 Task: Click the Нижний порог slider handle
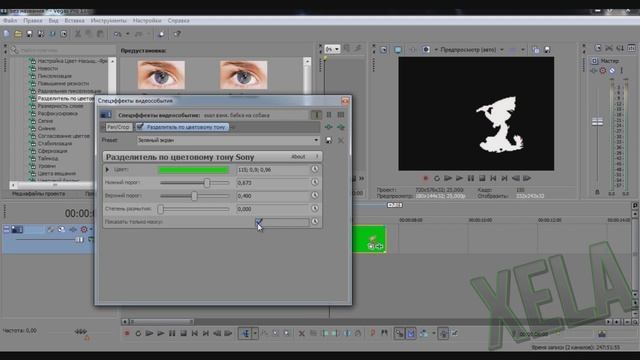(x=207, y=182)
